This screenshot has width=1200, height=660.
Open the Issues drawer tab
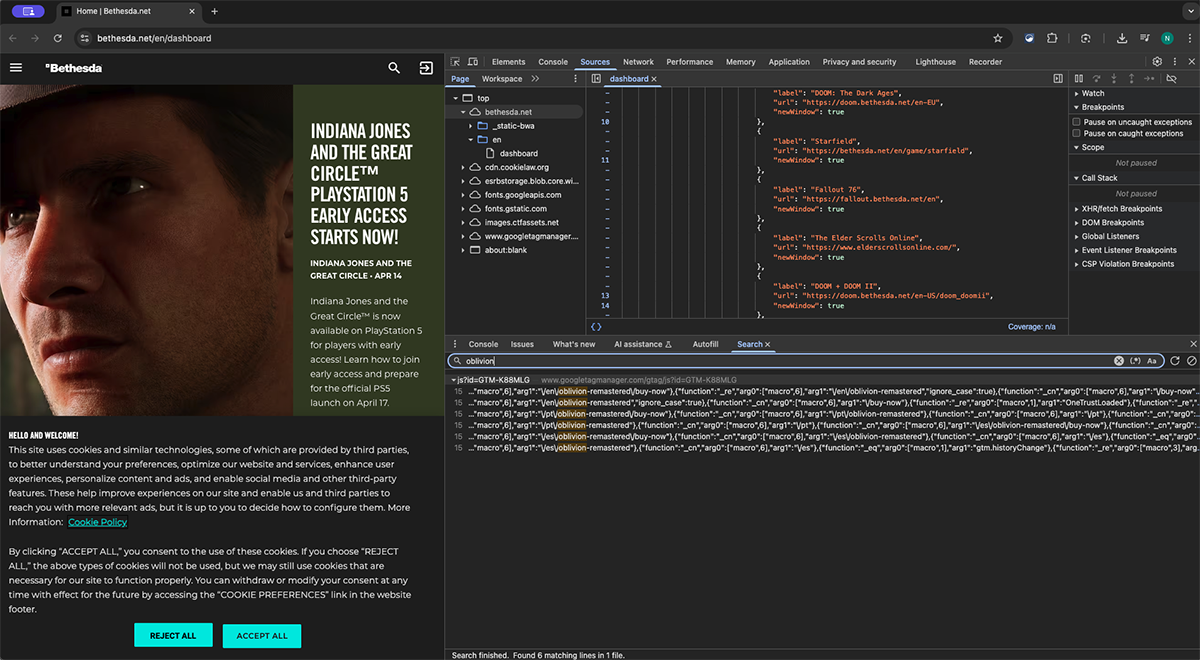[x=522, y=344]
